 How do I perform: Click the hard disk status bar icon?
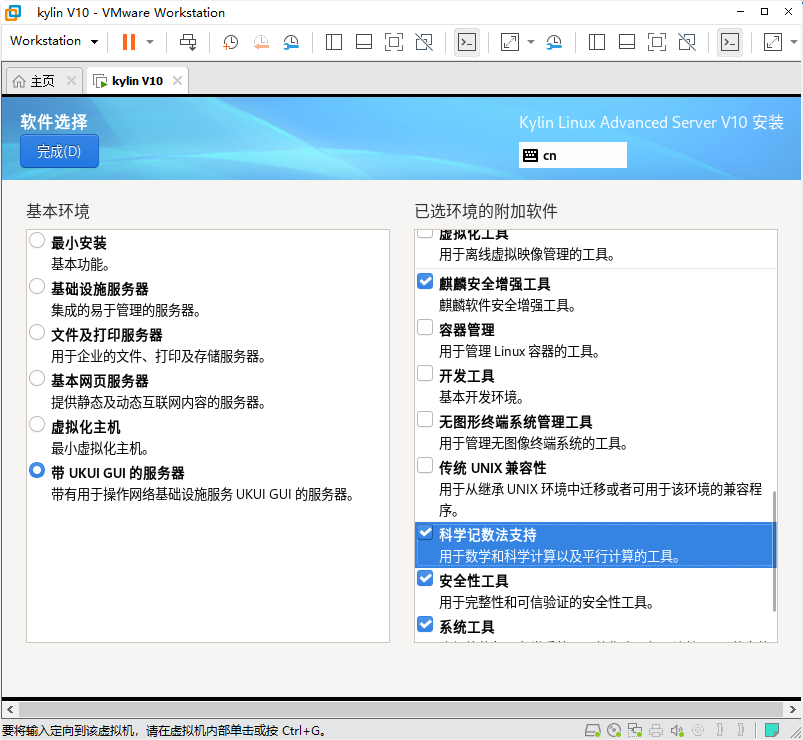(593, 731)
